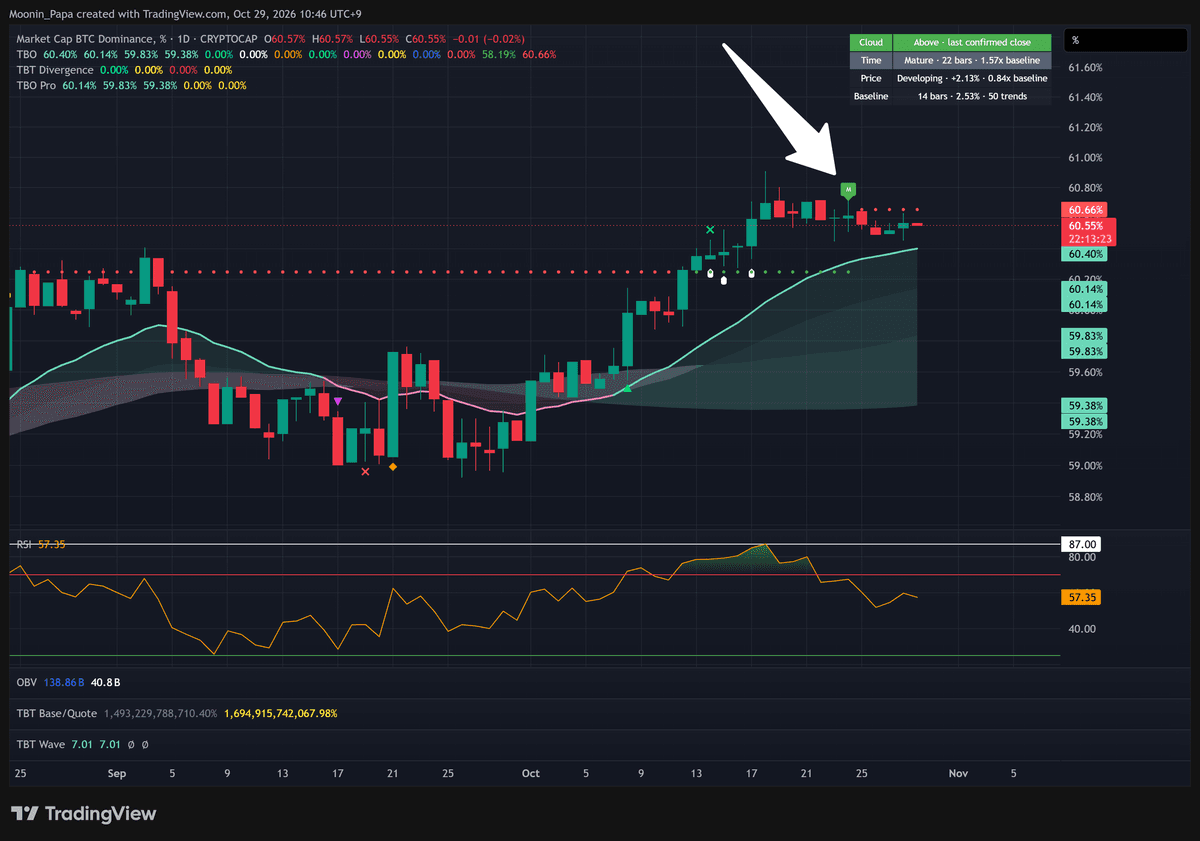Click the RSI pane label
This screenshot has height=841, width=1200.
click(x=24, y=544)
